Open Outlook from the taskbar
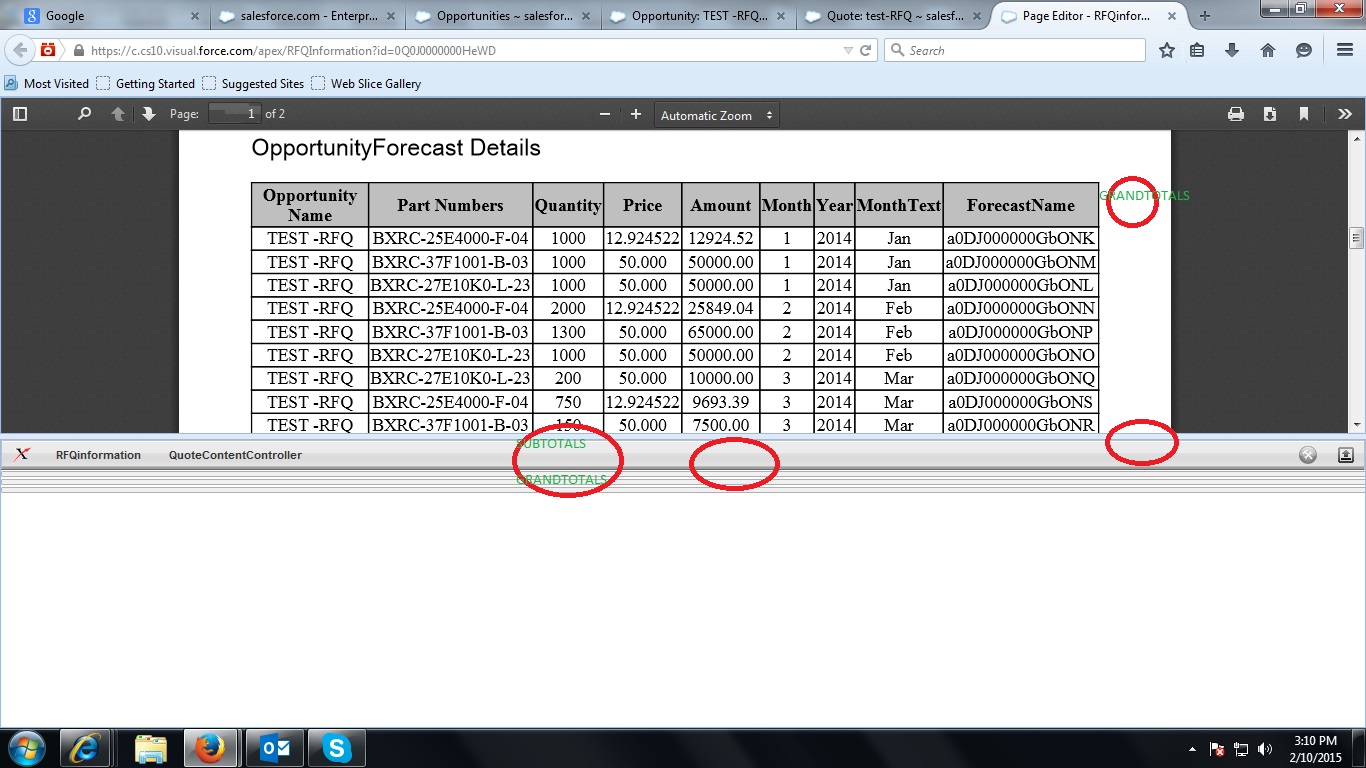This screenshot has width=1366, height=768. point(273,748)
